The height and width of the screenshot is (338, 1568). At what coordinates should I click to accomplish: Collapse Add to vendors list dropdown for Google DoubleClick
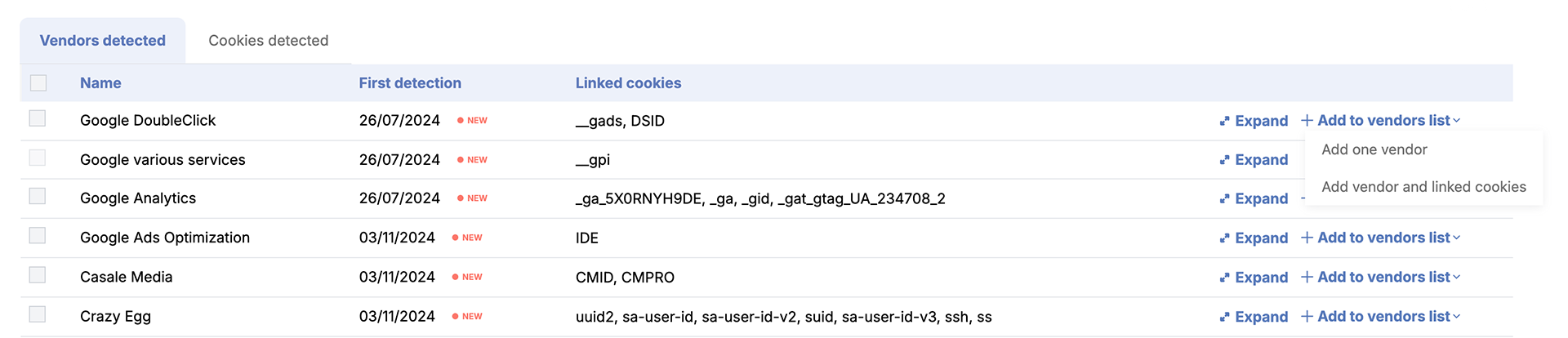[1380, 120]
